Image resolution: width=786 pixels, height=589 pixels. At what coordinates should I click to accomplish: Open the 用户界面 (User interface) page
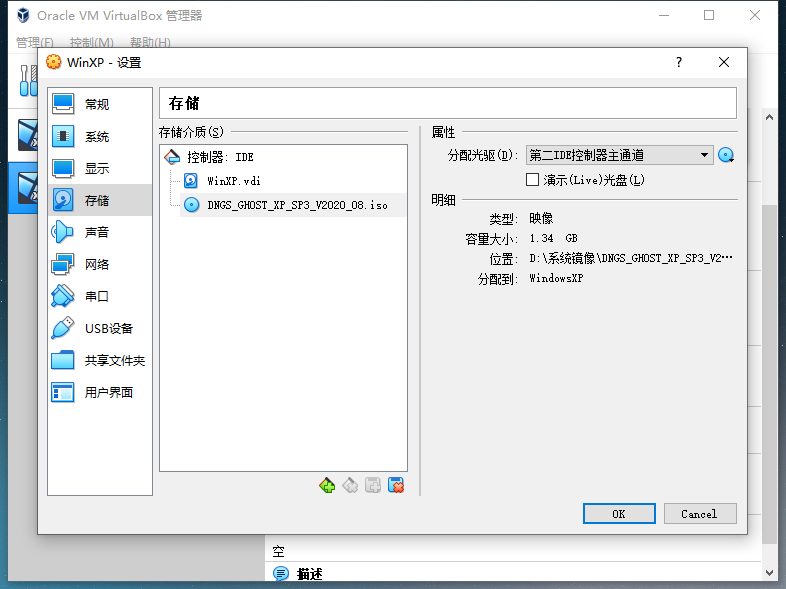(100, 392)
